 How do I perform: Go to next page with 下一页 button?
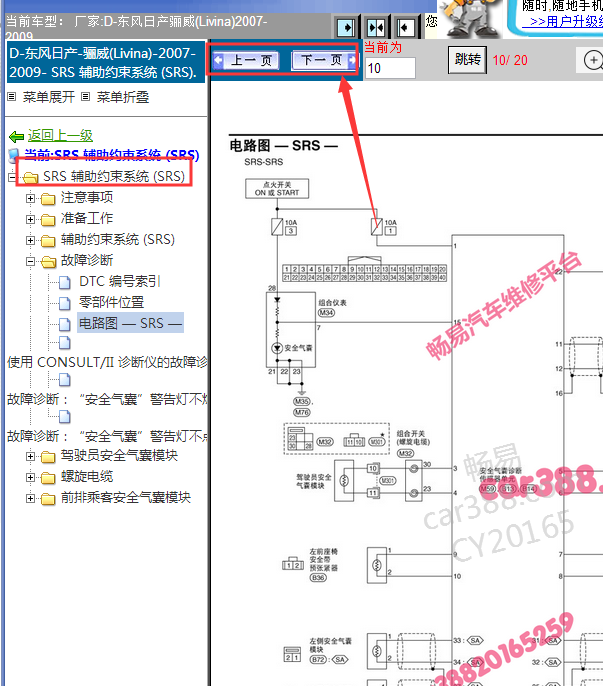(x=324, y=60)
